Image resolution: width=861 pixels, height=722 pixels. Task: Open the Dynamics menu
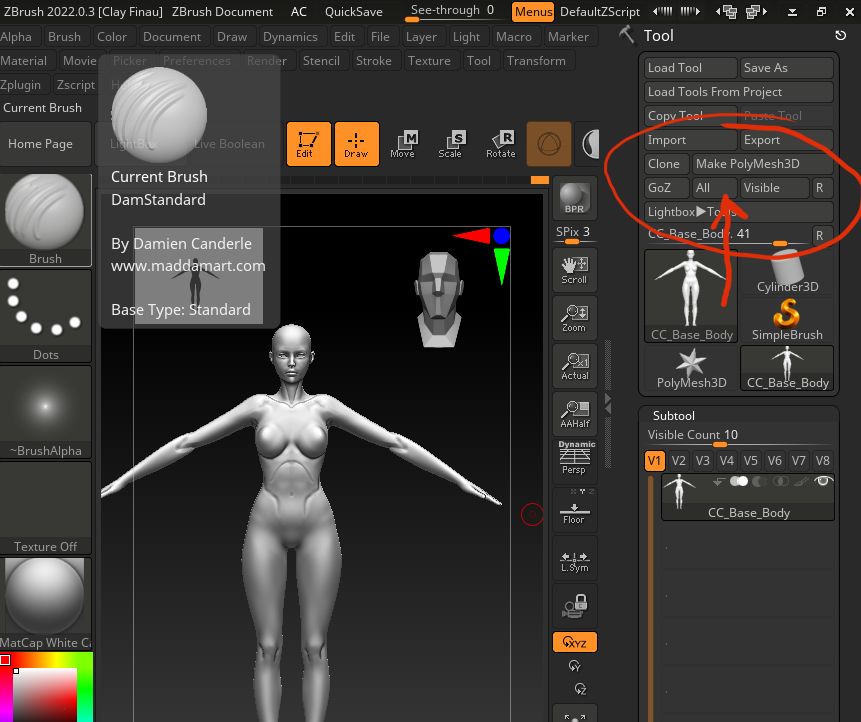(290, 37)
